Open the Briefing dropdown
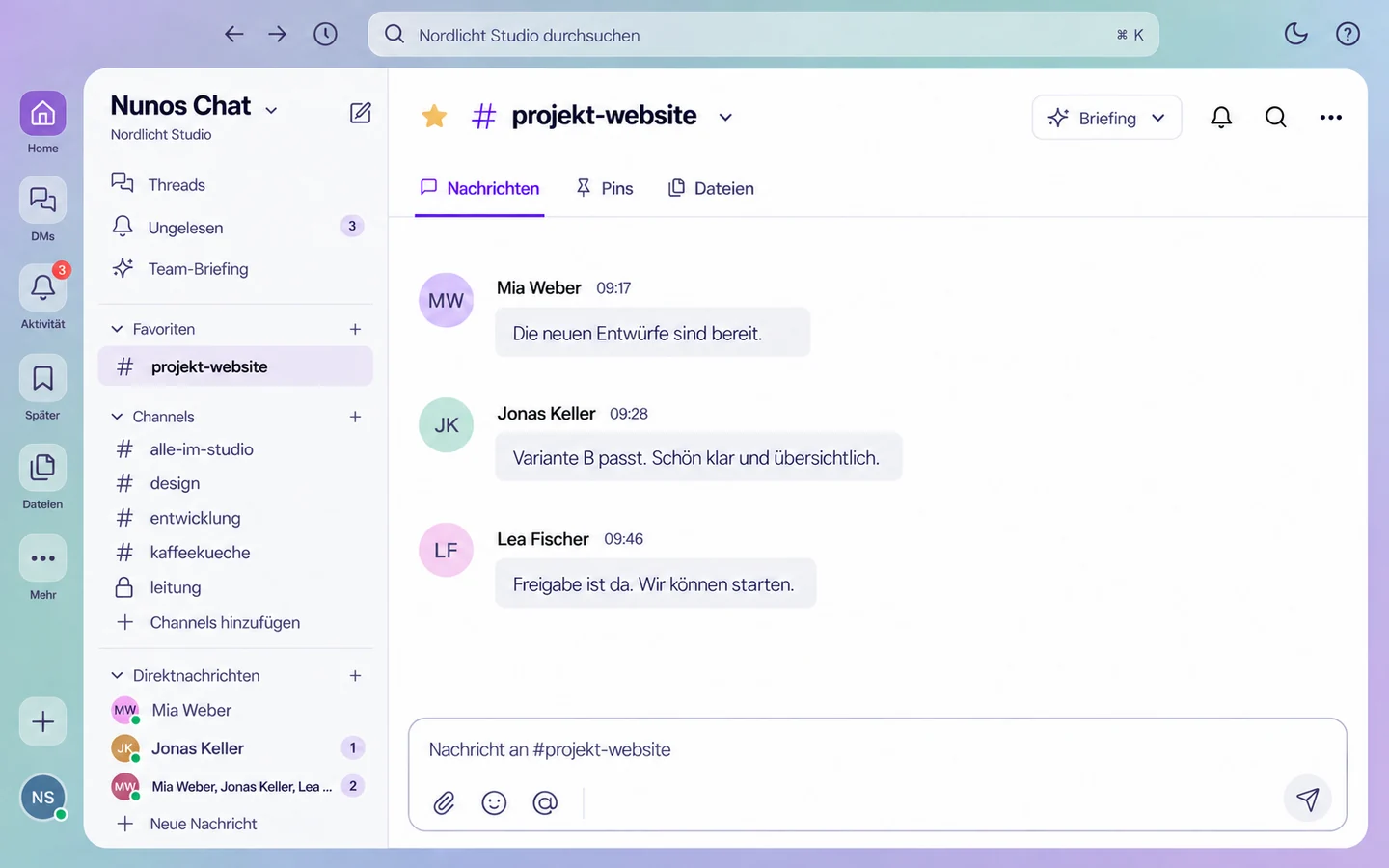1389x868 pixels. pos(1107,118)
